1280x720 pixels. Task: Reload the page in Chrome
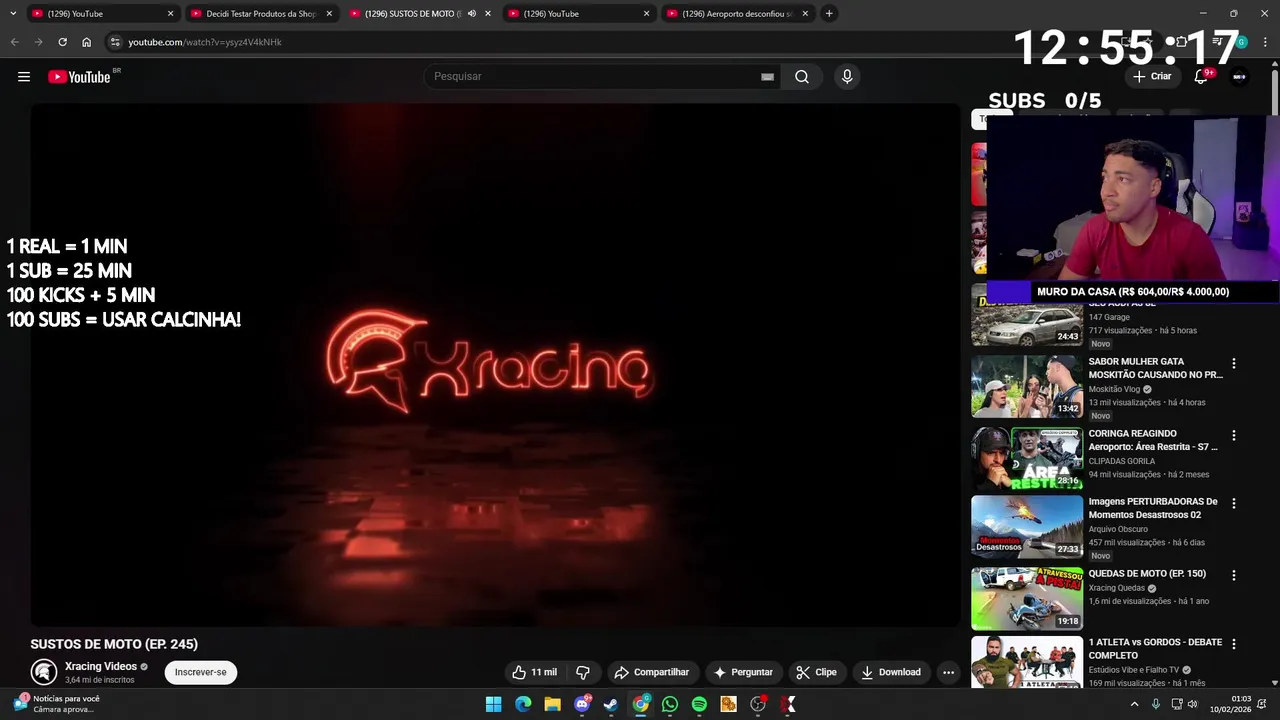pyautogui.click(x=62, y=42)
